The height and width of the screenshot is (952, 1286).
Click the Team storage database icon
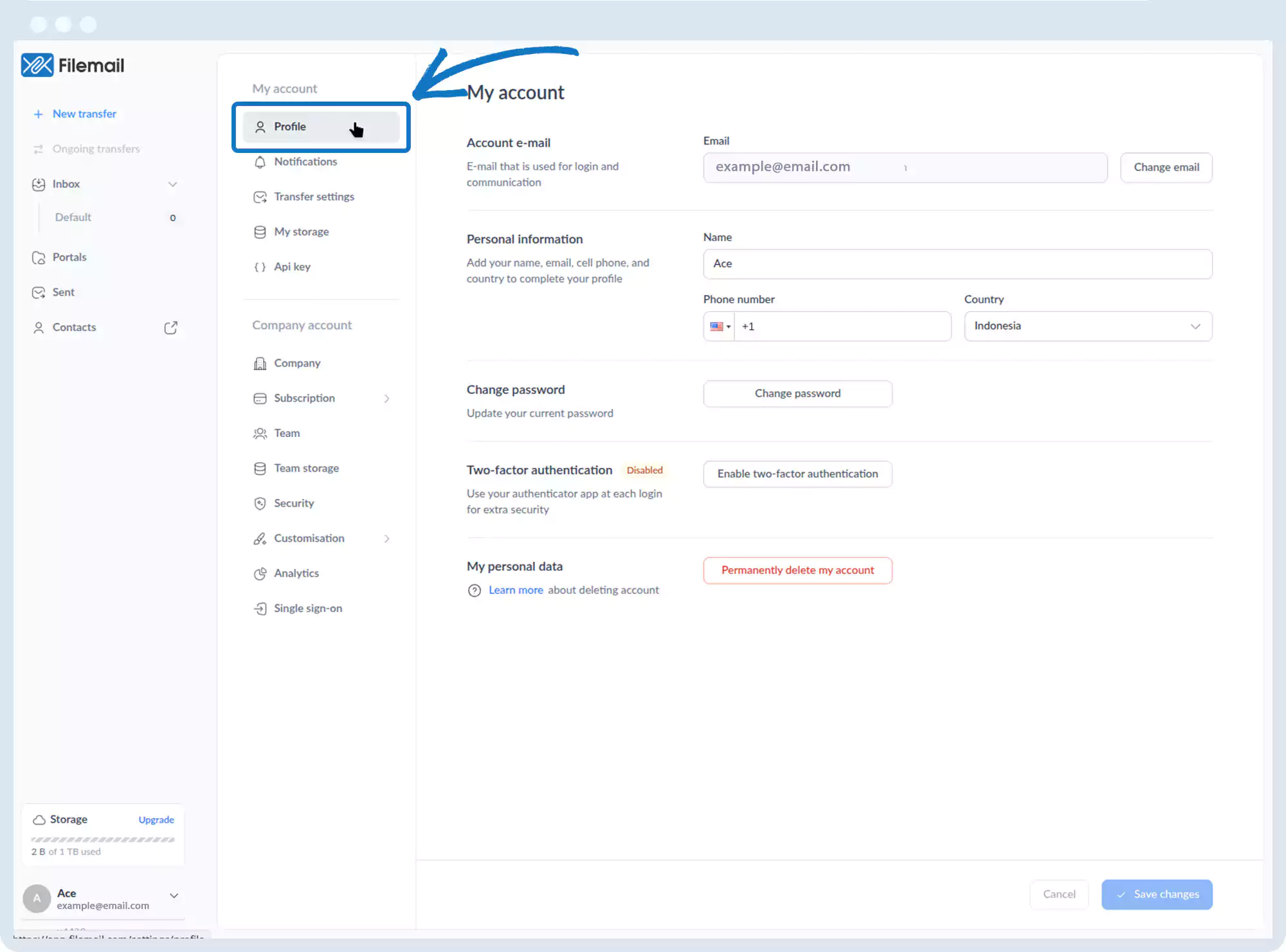[260, 469]
